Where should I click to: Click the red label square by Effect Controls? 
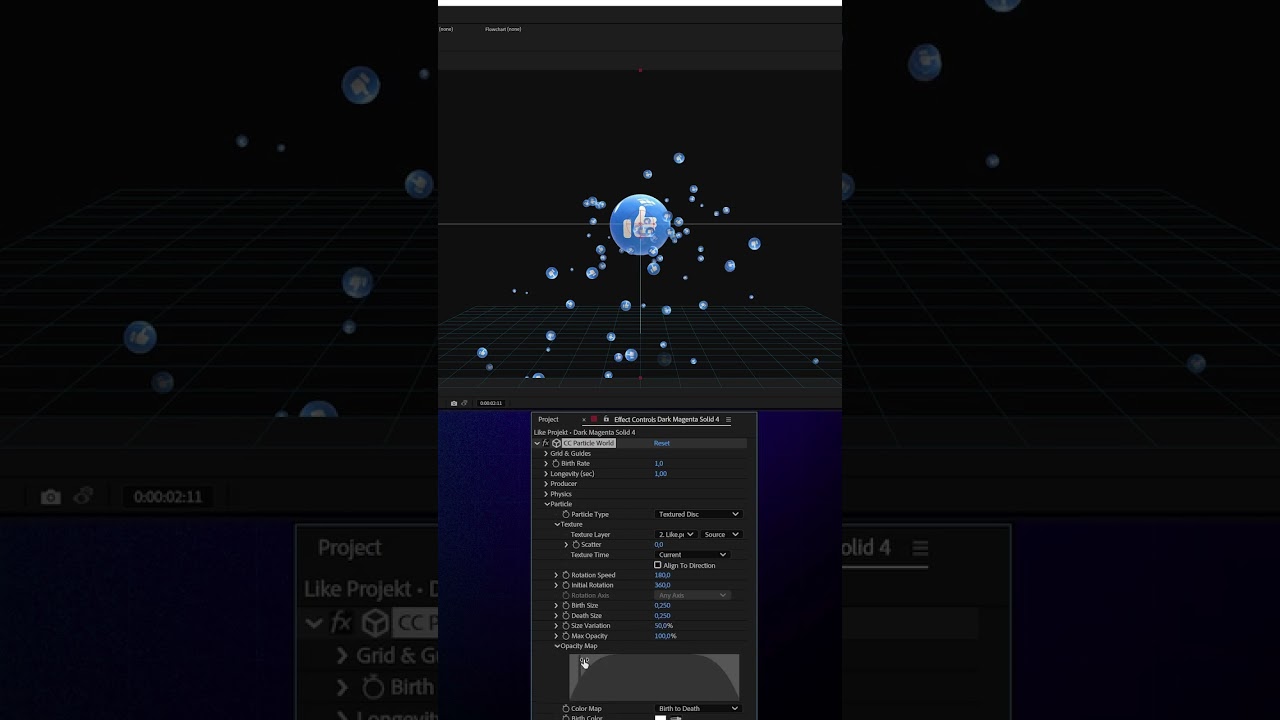(594, 419)
